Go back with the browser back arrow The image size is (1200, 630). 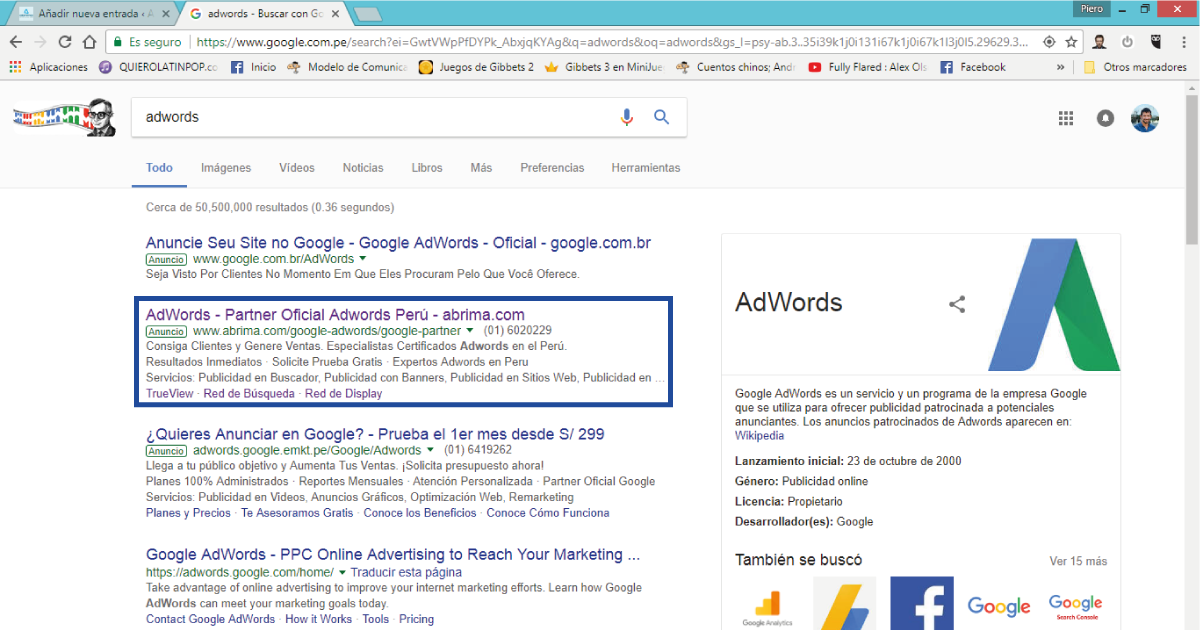(15, 42)
